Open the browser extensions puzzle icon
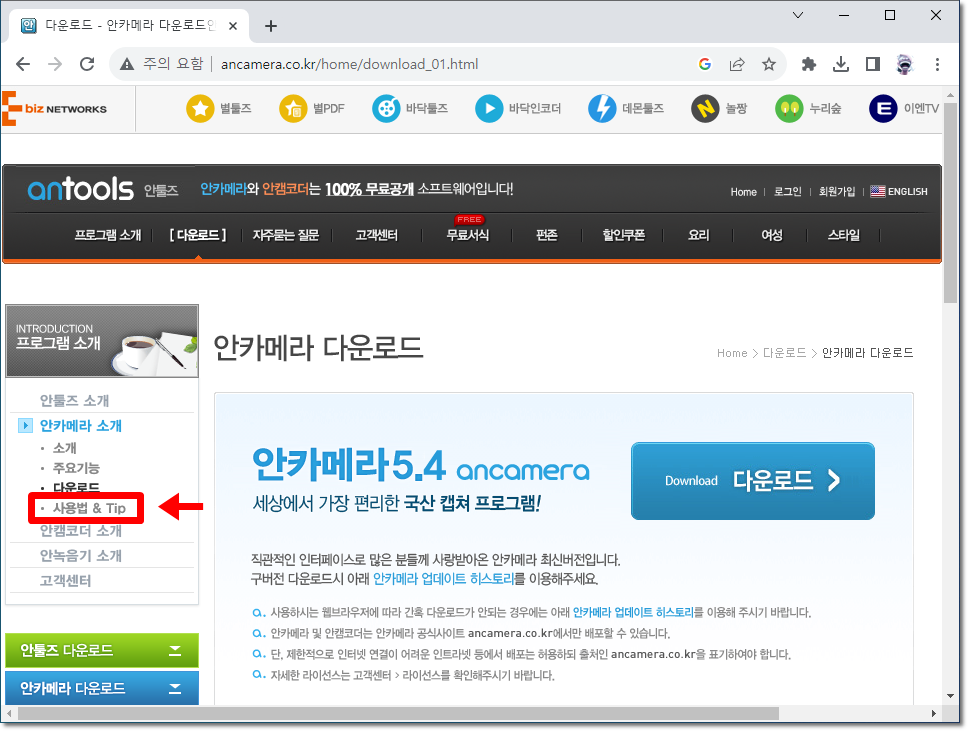The height and width of the screenshot is (731, 968). [x=809, y=64]
